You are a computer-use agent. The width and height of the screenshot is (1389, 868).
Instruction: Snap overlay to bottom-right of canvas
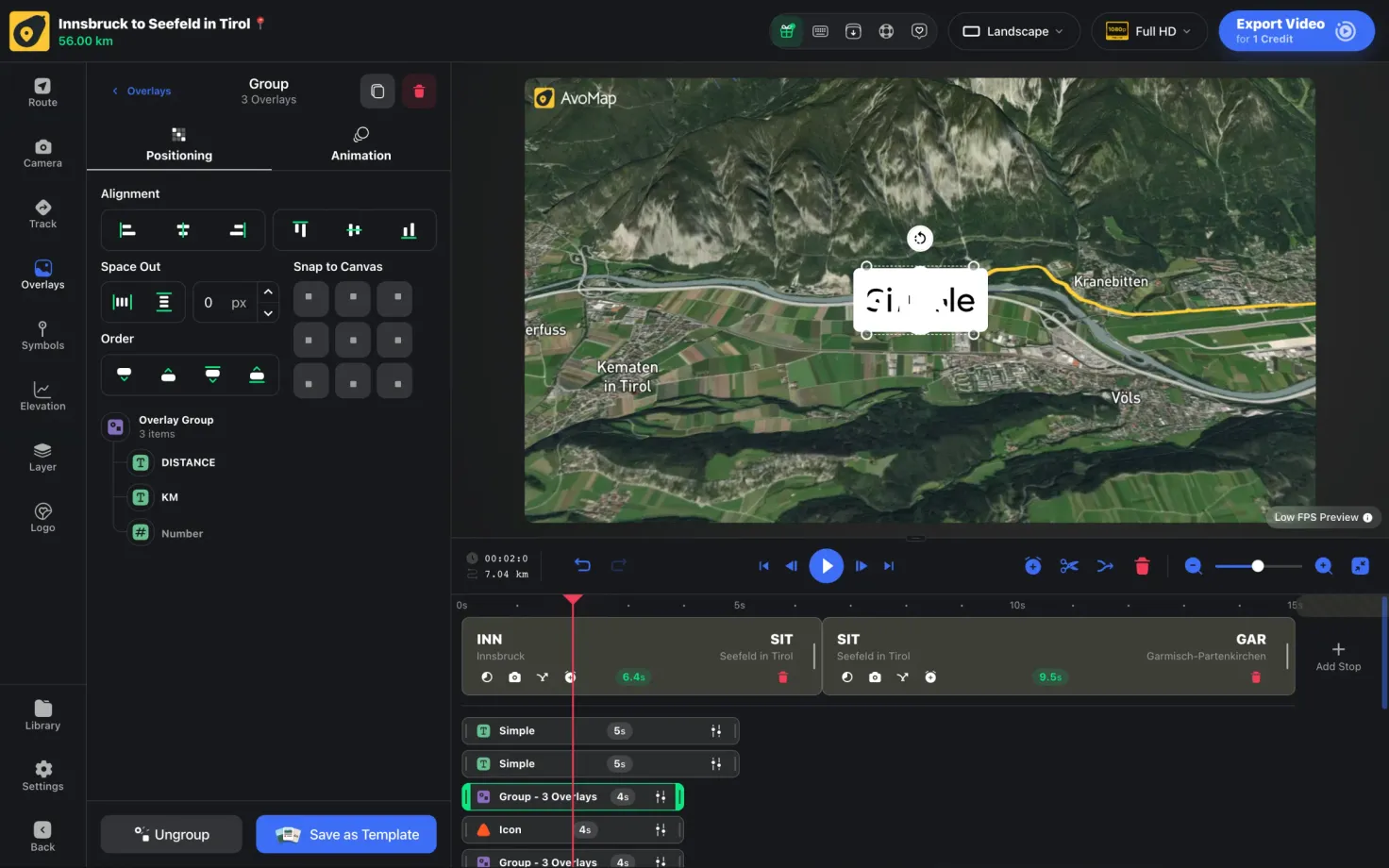coord(395,382)
